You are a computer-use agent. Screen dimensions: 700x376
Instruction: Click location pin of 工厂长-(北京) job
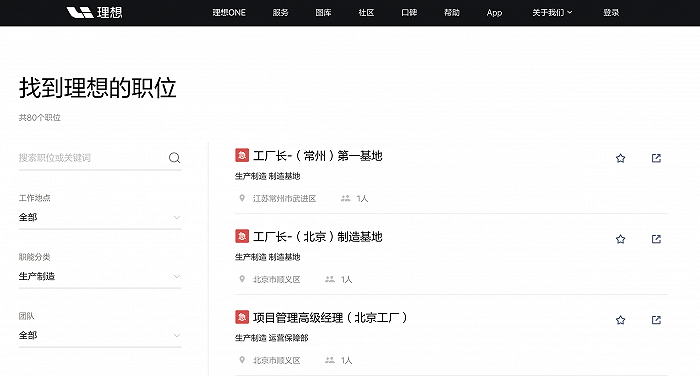coord(242,279)
